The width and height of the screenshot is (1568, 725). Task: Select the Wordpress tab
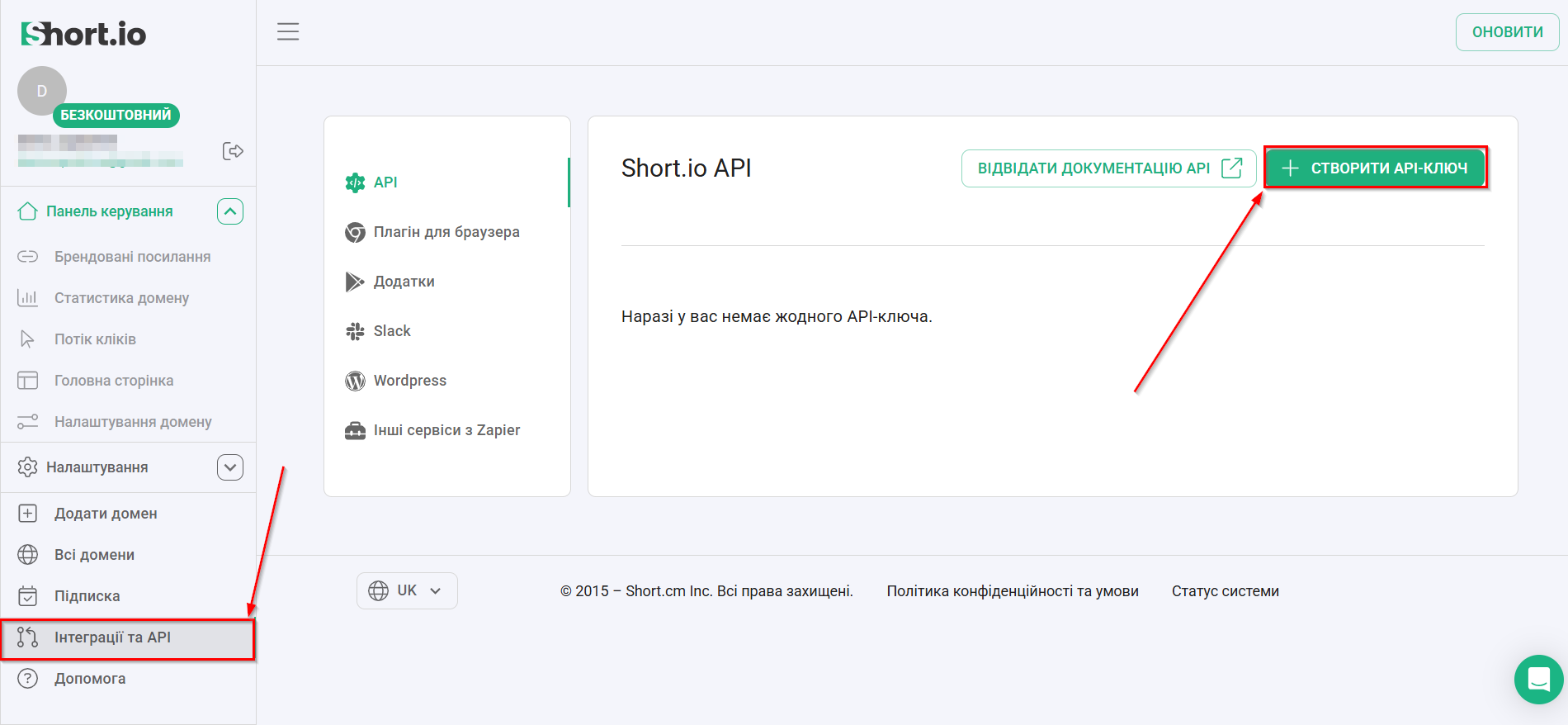point(446,381)
